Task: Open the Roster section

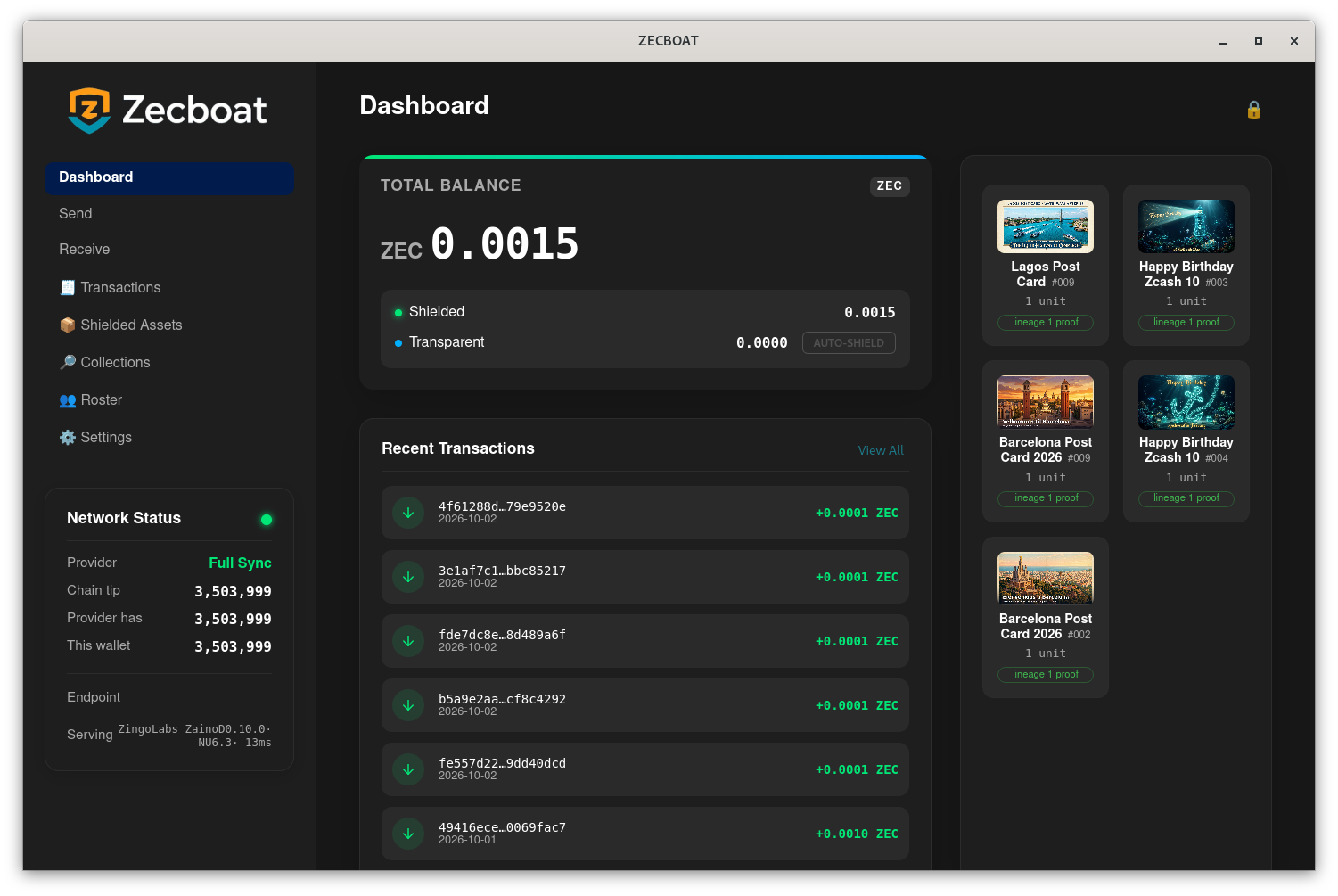Action: (169, 399)
